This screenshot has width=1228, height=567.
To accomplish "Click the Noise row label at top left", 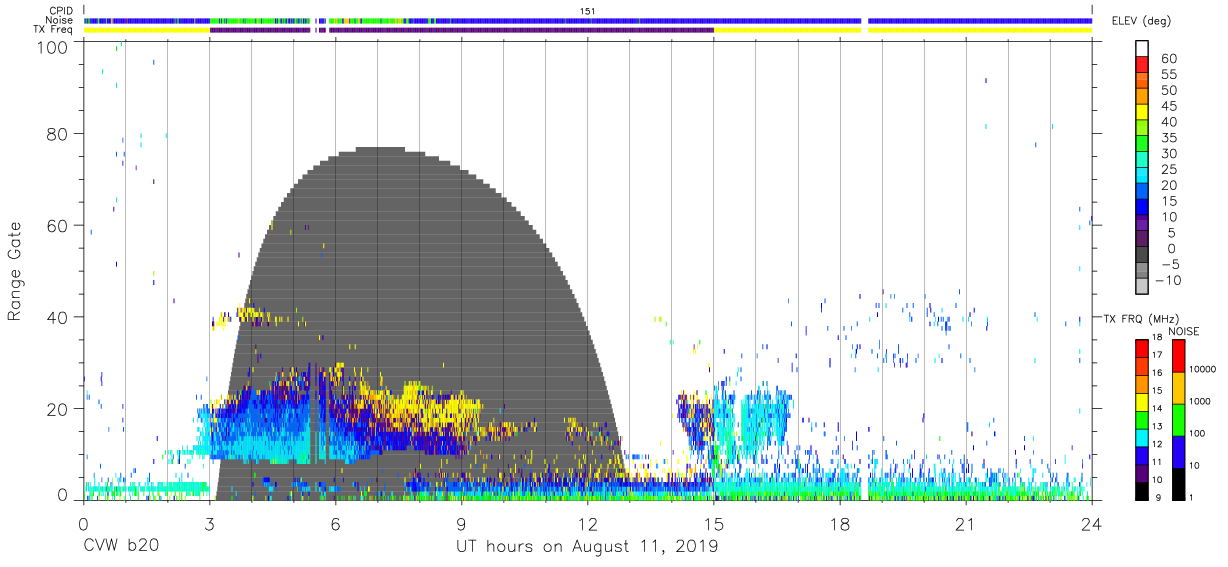I will (x=61, y=20).
